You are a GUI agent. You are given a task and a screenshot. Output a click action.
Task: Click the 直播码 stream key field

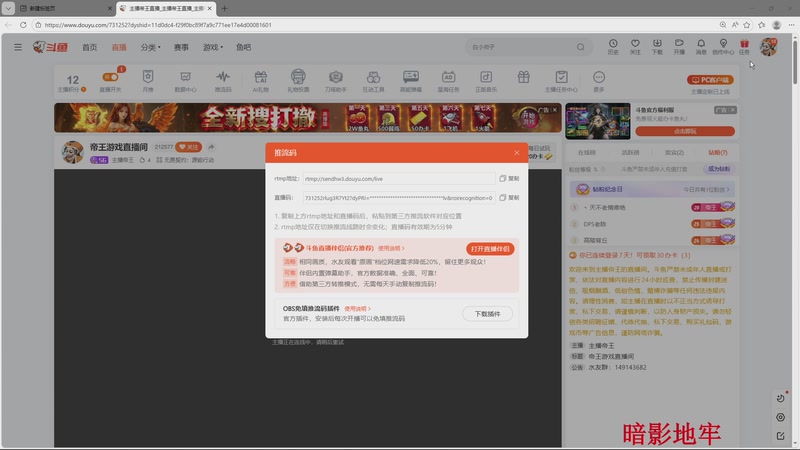(398, 197)
